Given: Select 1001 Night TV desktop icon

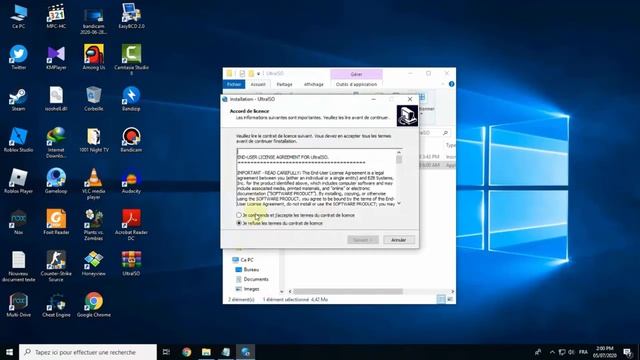Looking at the screenshot, I should tap(93, 140).
